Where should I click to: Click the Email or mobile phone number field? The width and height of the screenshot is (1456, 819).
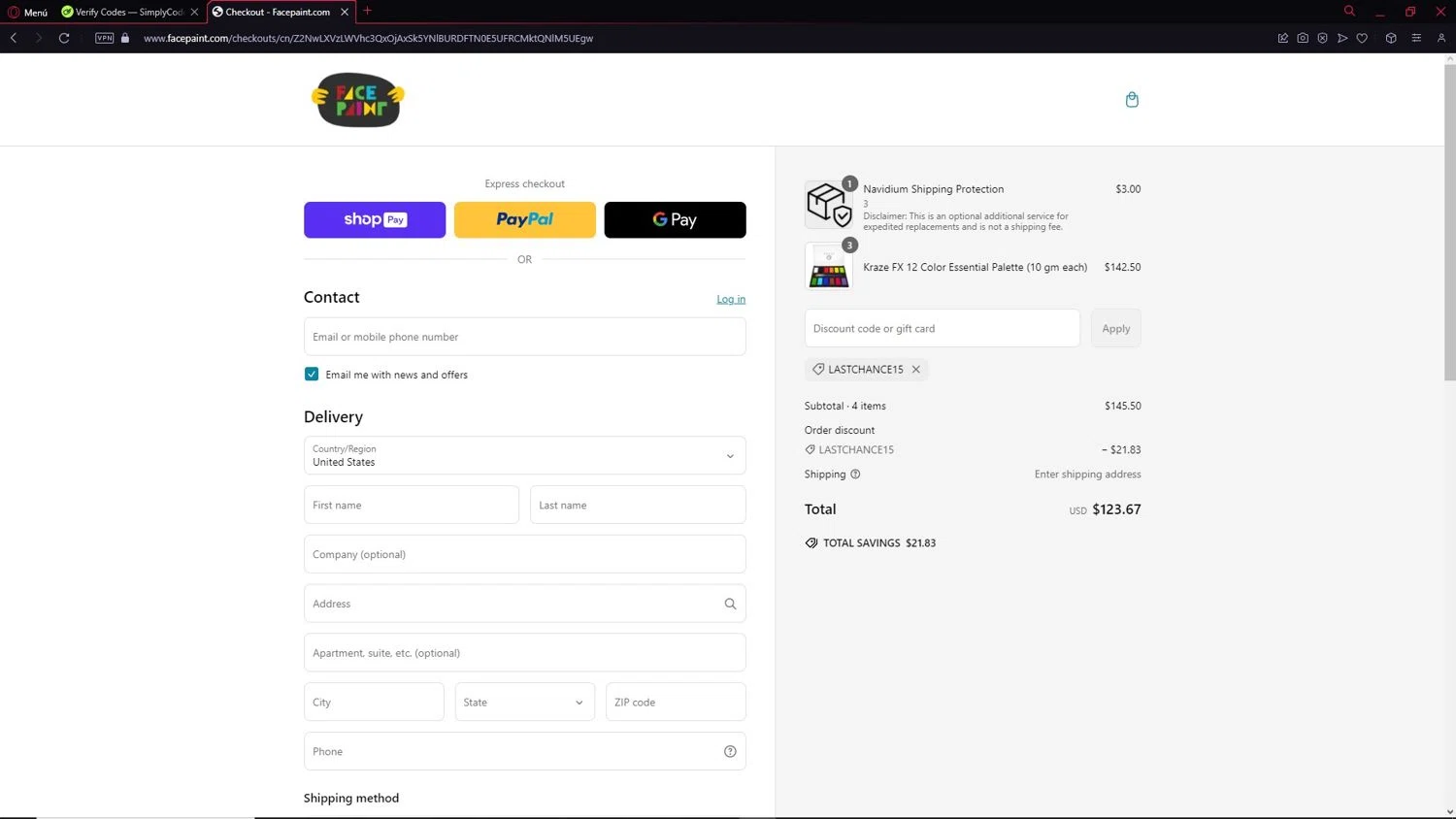click(x=525, y=337)
